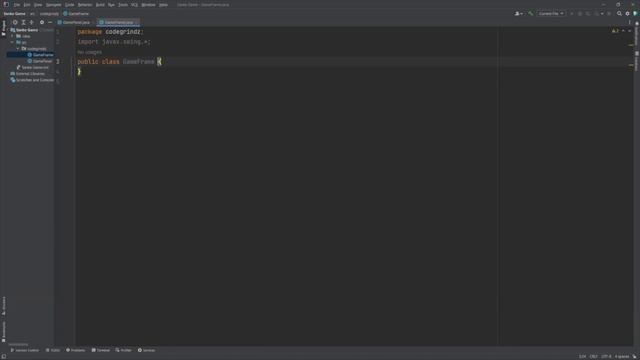Toggle the Structure side tool window
Screen dimensions: 640x360
tap(4, 306)
